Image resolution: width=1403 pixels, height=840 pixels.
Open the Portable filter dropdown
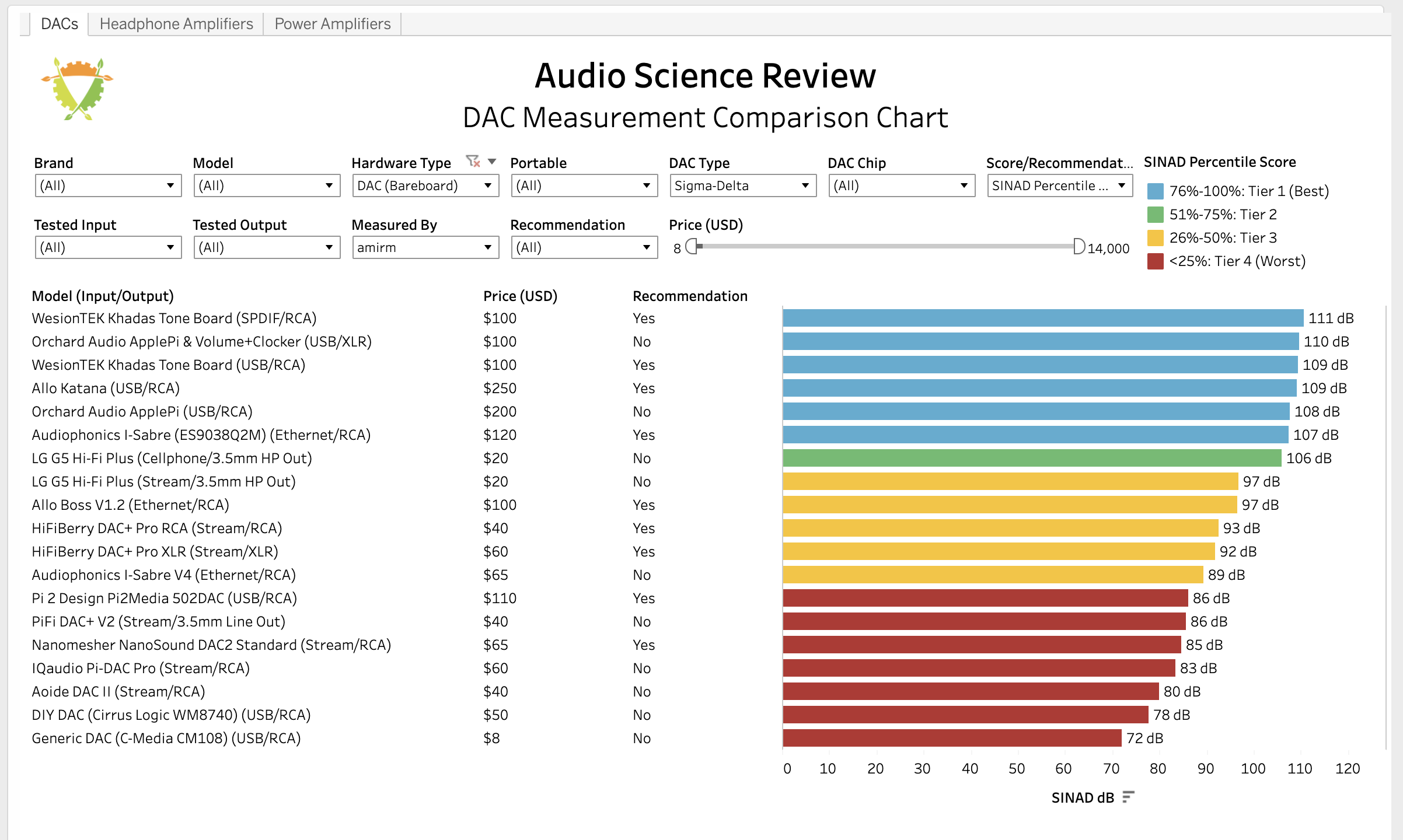(584, 185)
